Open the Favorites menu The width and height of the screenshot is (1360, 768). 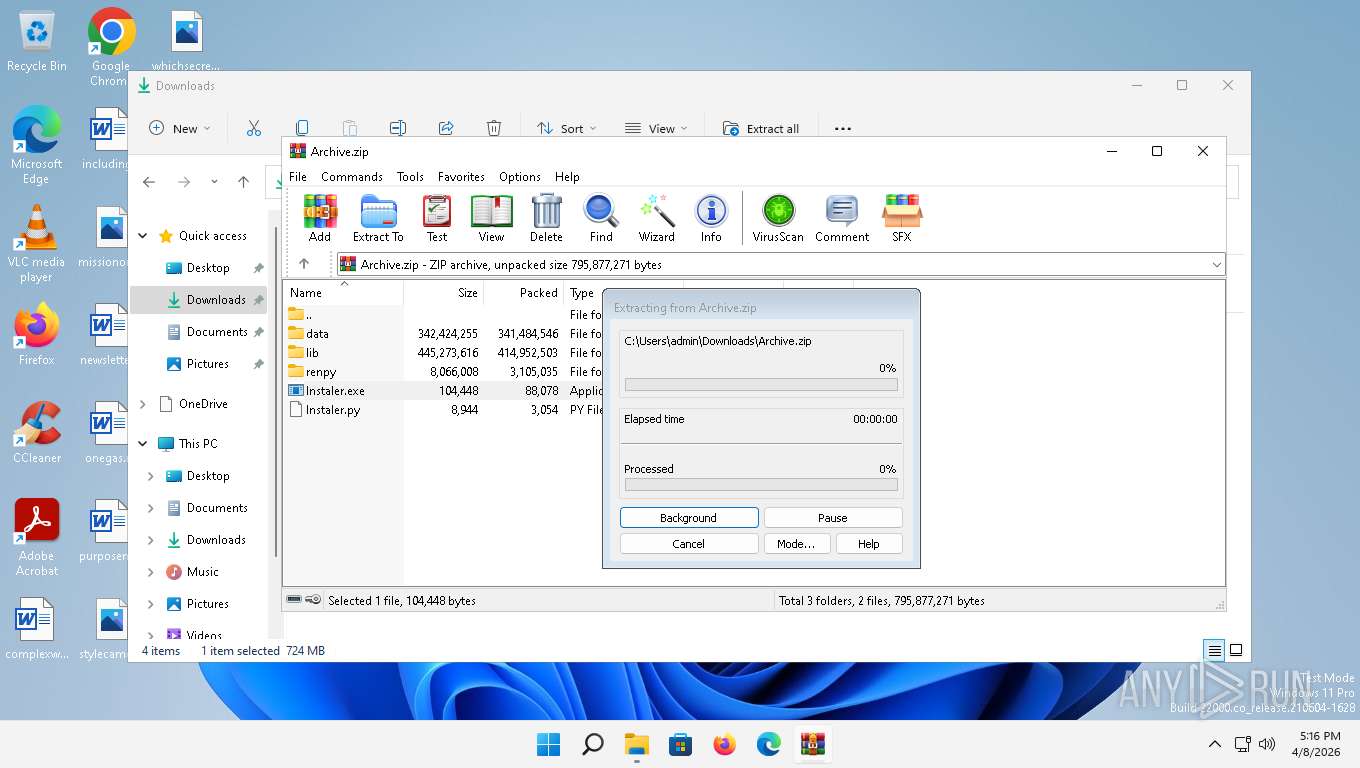coord(461,176)
